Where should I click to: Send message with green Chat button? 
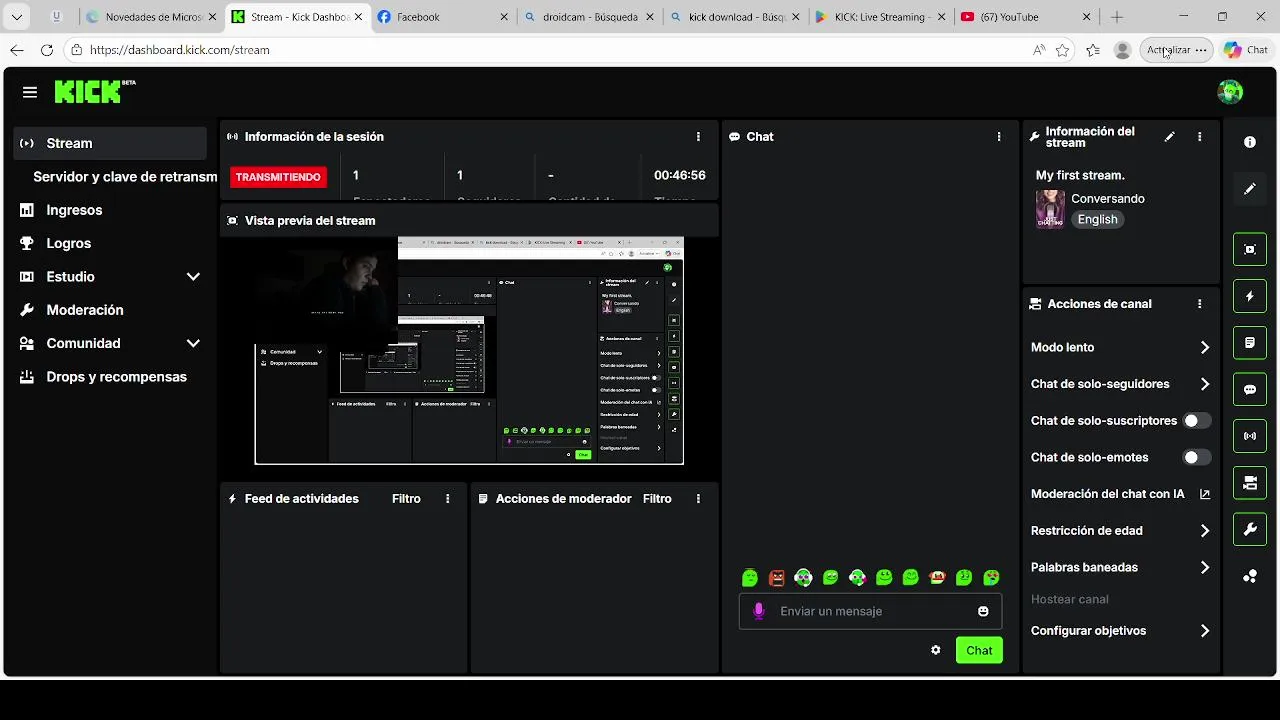(x=979, y=650)
